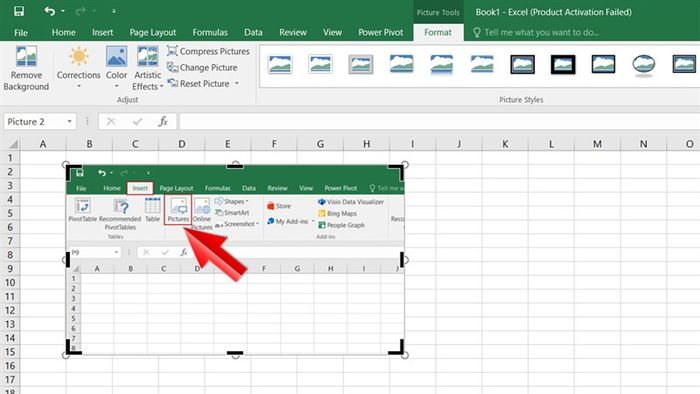This screenshot has height=394, width=700.
Task: Click the Save icon in quick access toolbar
Action: 19,11
